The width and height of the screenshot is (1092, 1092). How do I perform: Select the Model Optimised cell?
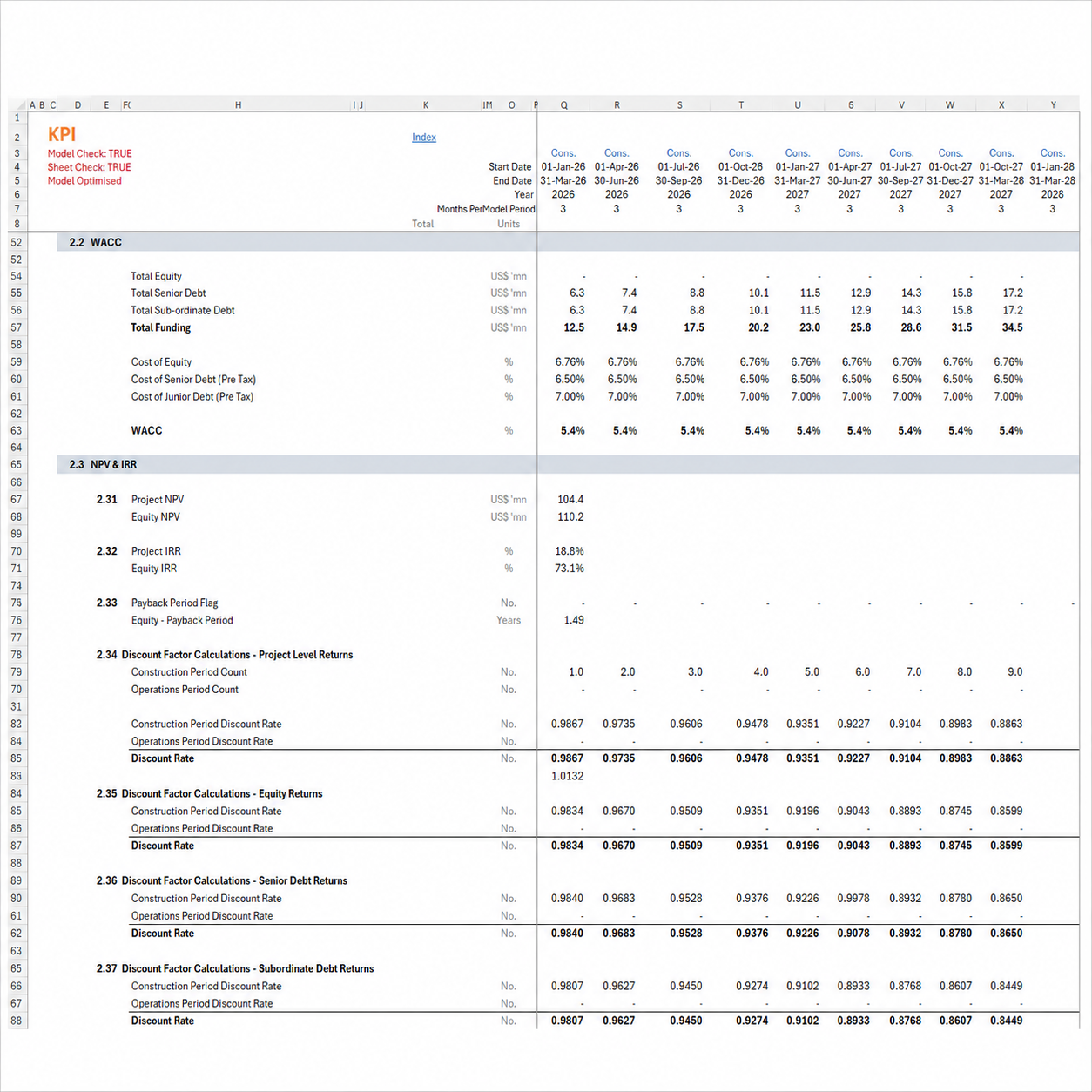coord(84,181)
